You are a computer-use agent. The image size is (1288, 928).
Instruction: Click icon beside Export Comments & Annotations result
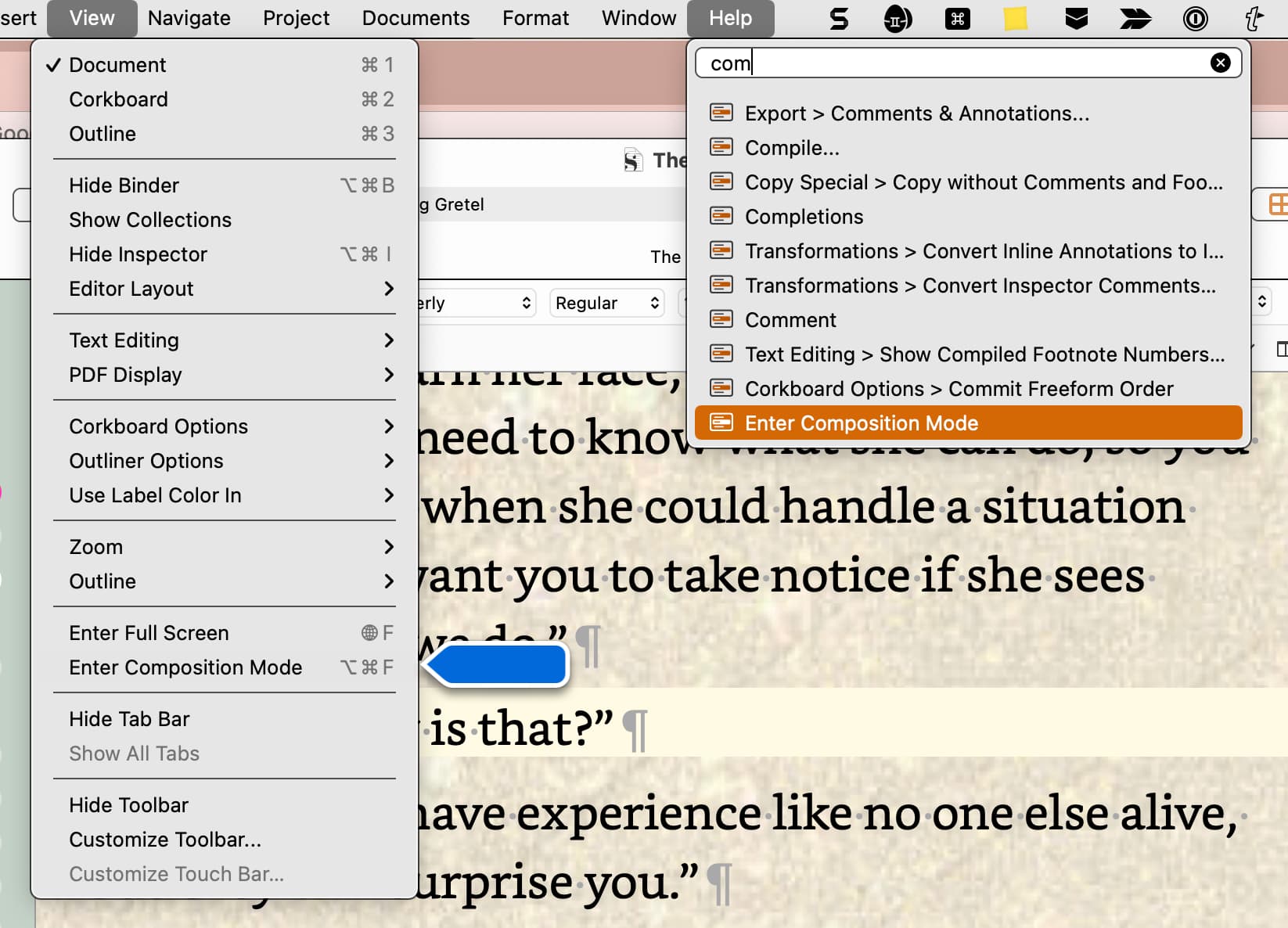(x=721, y=113)
